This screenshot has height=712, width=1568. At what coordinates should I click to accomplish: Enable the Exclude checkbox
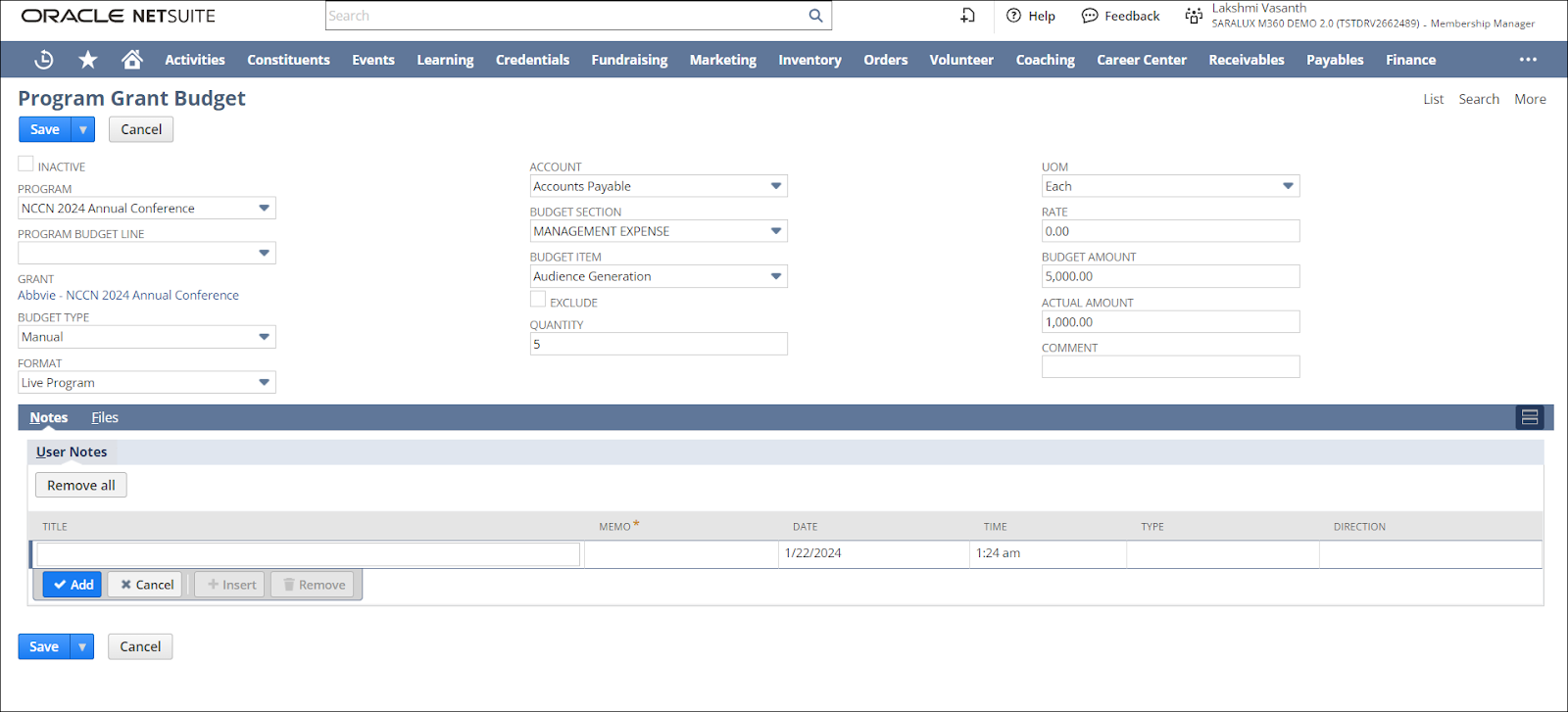click(538, 300)
